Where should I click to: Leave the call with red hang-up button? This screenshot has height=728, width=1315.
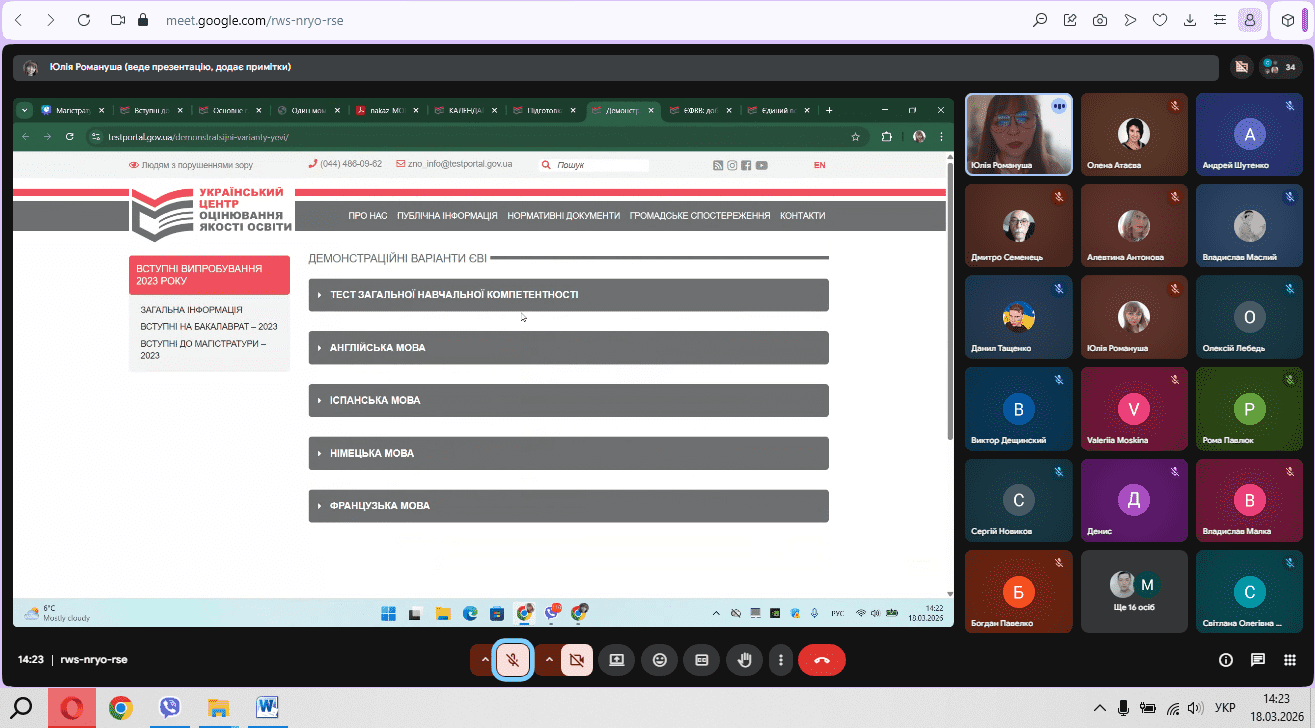(x=822, y=660)
